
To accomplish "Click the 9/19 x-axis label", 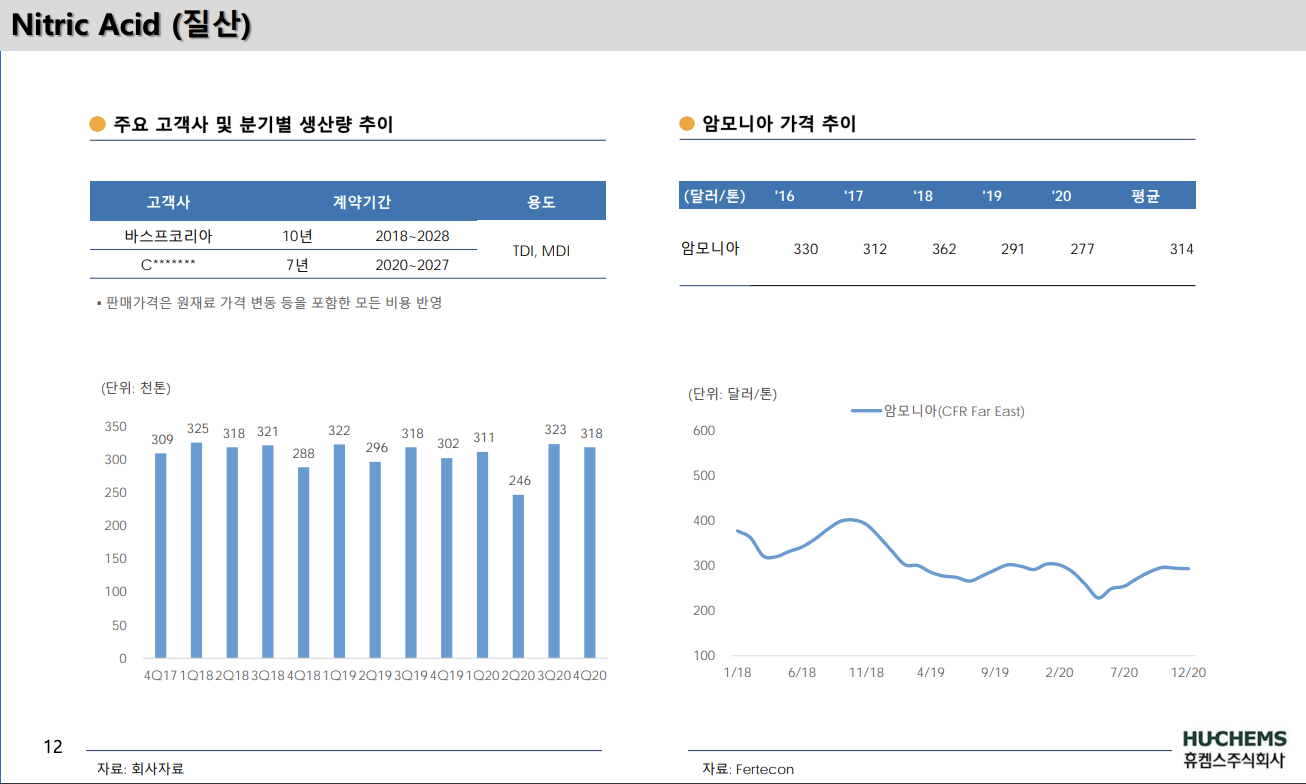I will 994,672.
